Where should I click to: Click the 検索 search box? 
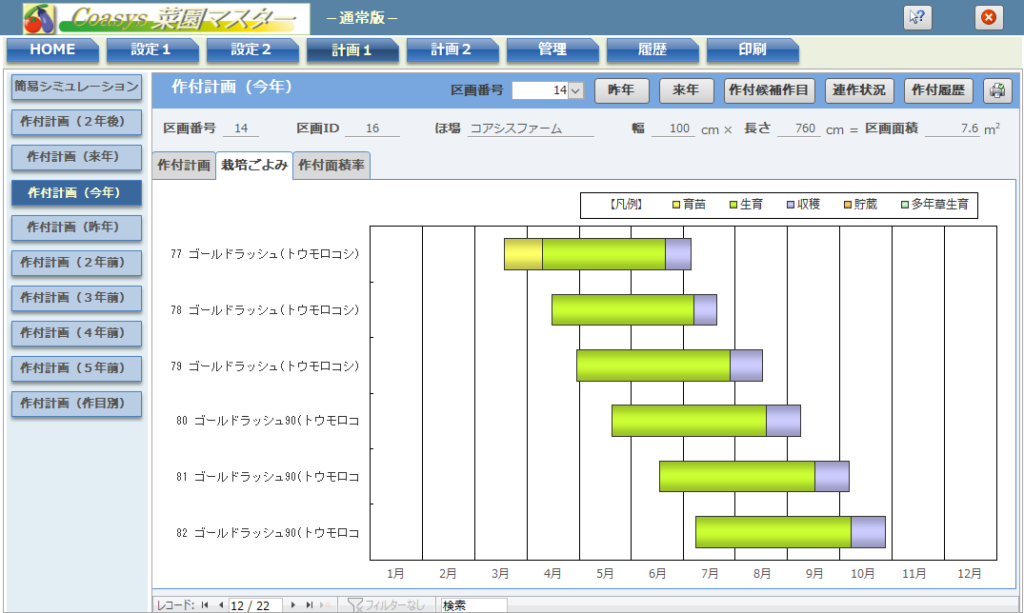pos(473,606)
